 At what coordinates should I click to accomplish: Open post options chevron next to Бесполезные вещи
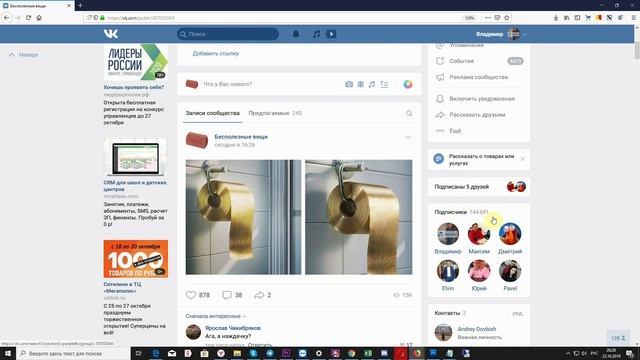pyautogui.click(x=408, y=137)
